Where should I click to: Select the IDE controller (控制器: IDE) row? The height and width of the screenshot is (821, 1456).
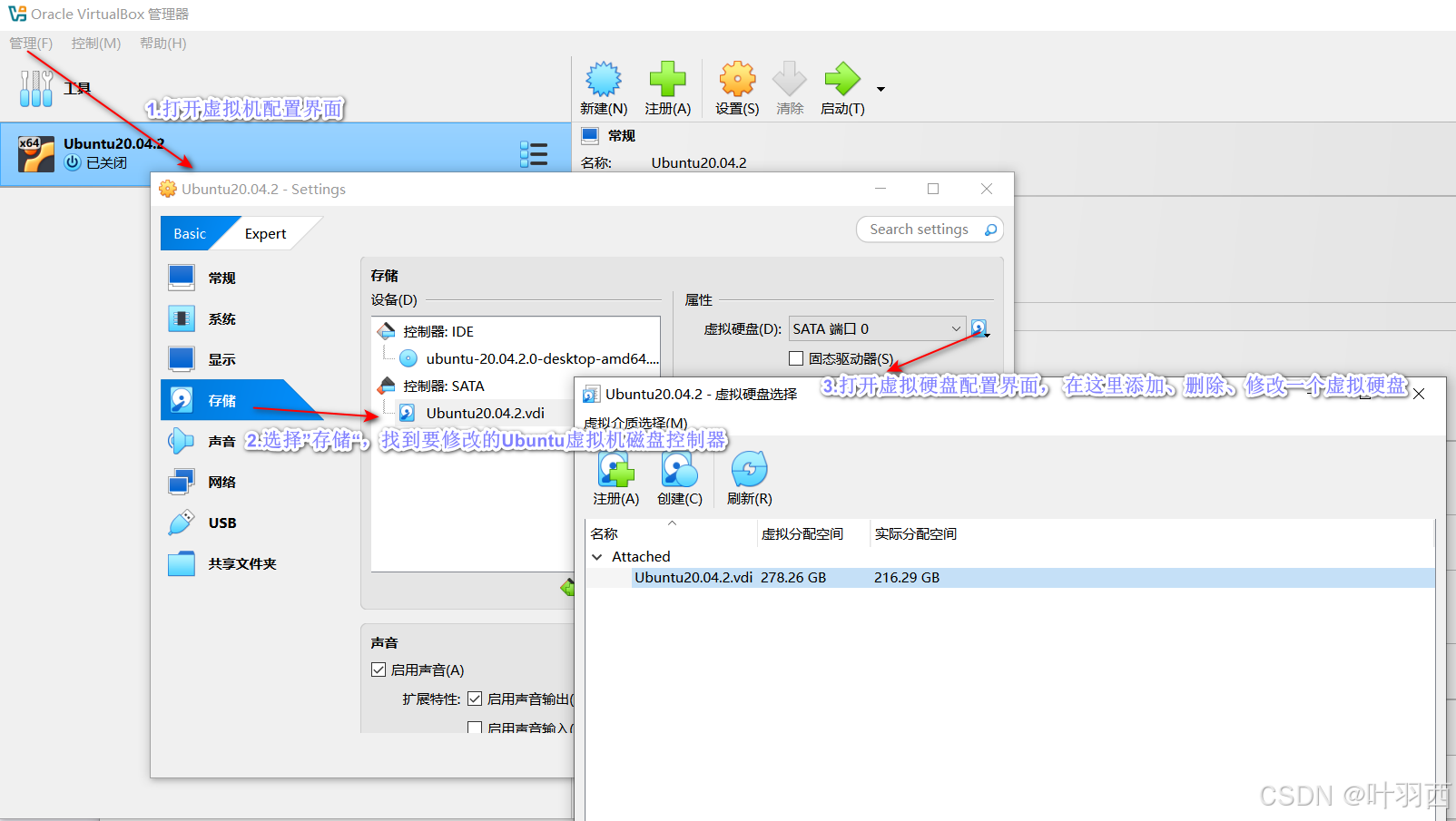tap(516, 331)
